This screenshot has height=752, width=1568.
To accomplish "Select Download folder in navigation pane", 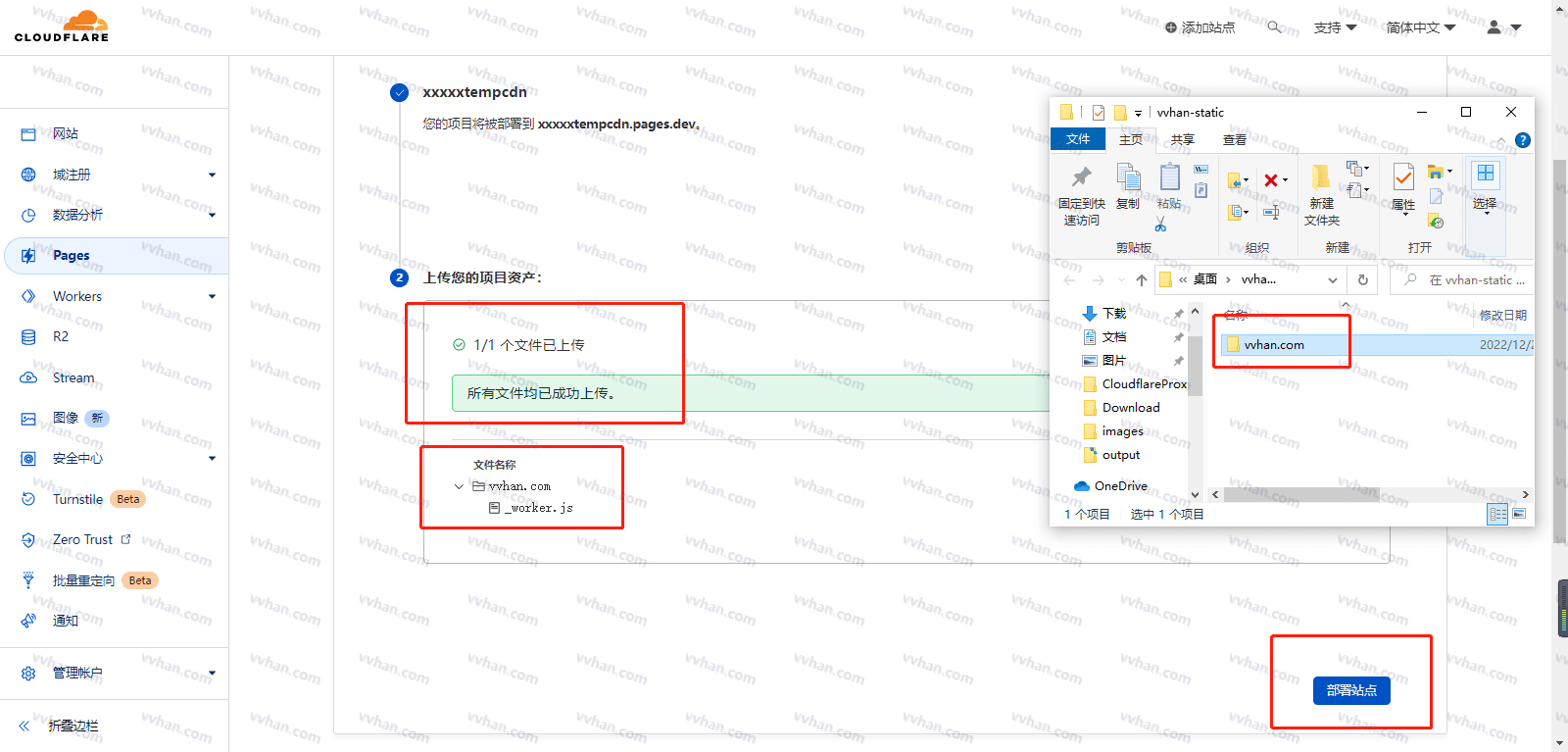I will [x=1132, y=407].
